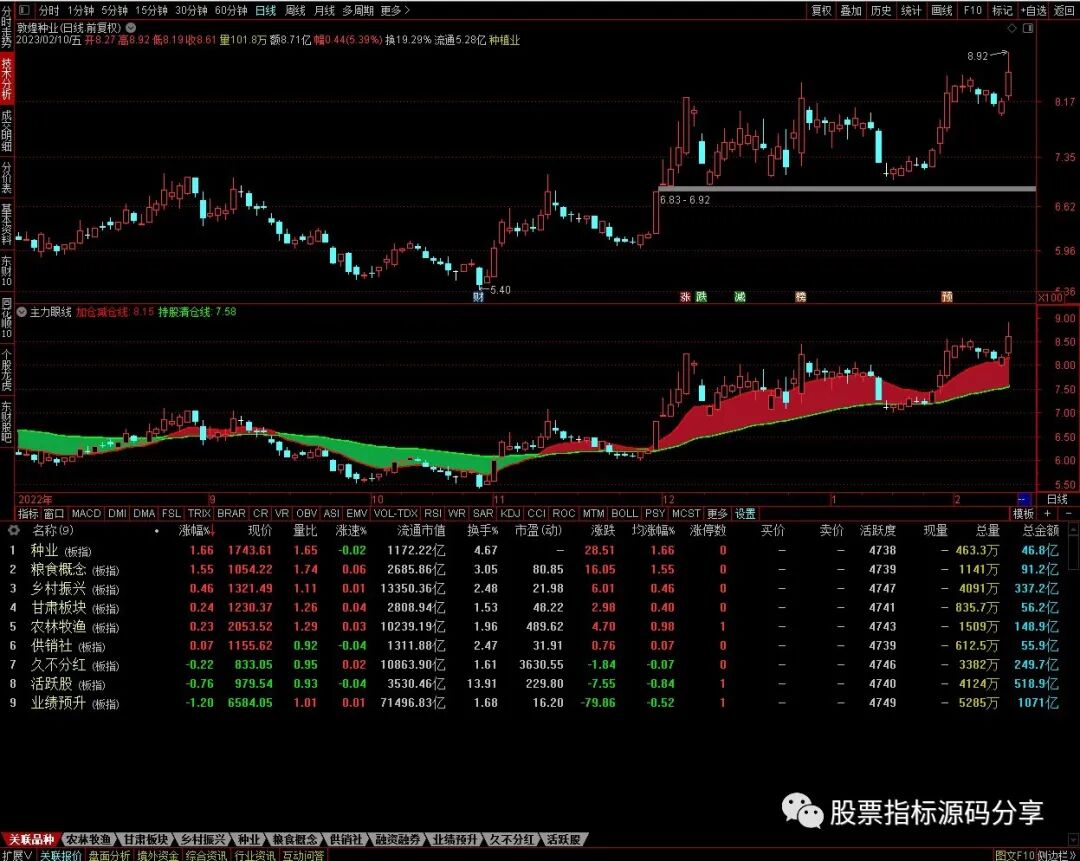The image size is (1080, 861).
Task: Open 复权 adjustment menu
Action: click(821, 10)
